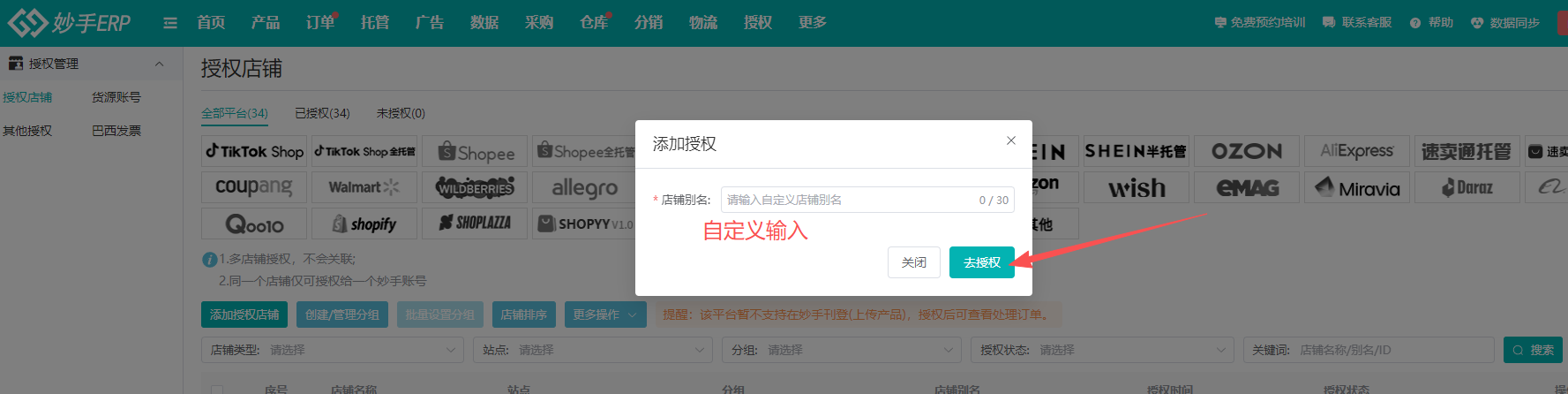Select the 速卖通托管 platform logo

click(1467, 151)
